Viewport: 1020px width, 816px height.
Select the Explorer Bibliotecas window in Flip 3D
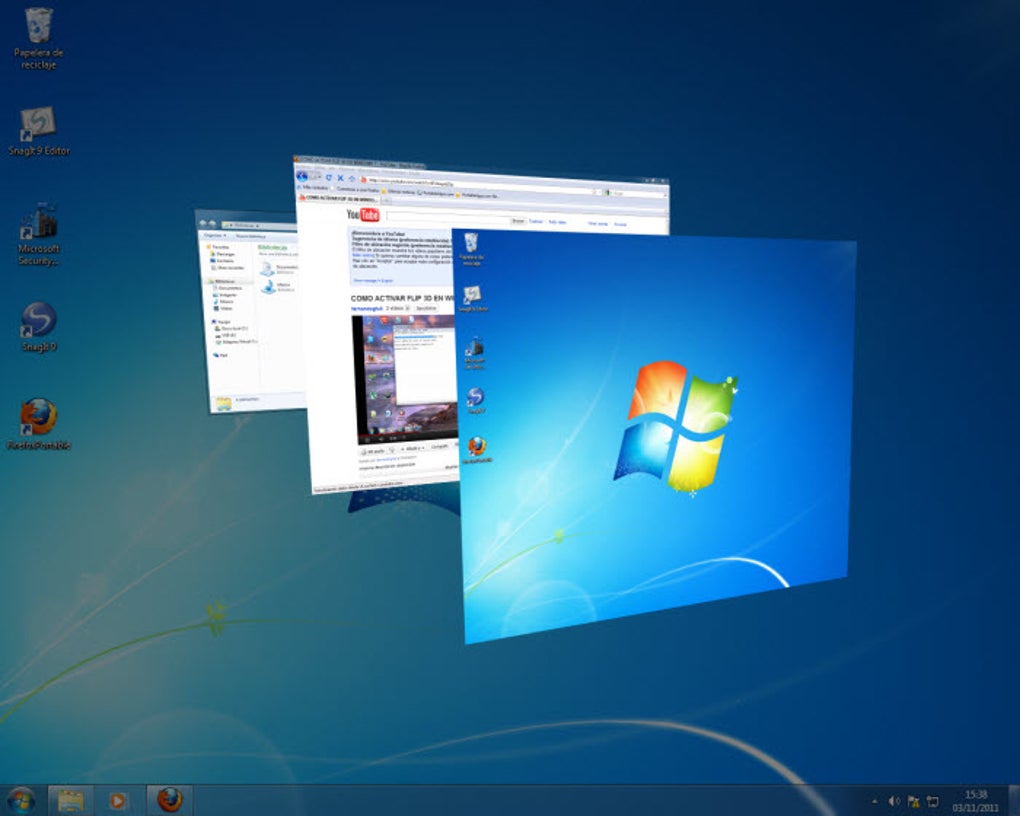250,312
